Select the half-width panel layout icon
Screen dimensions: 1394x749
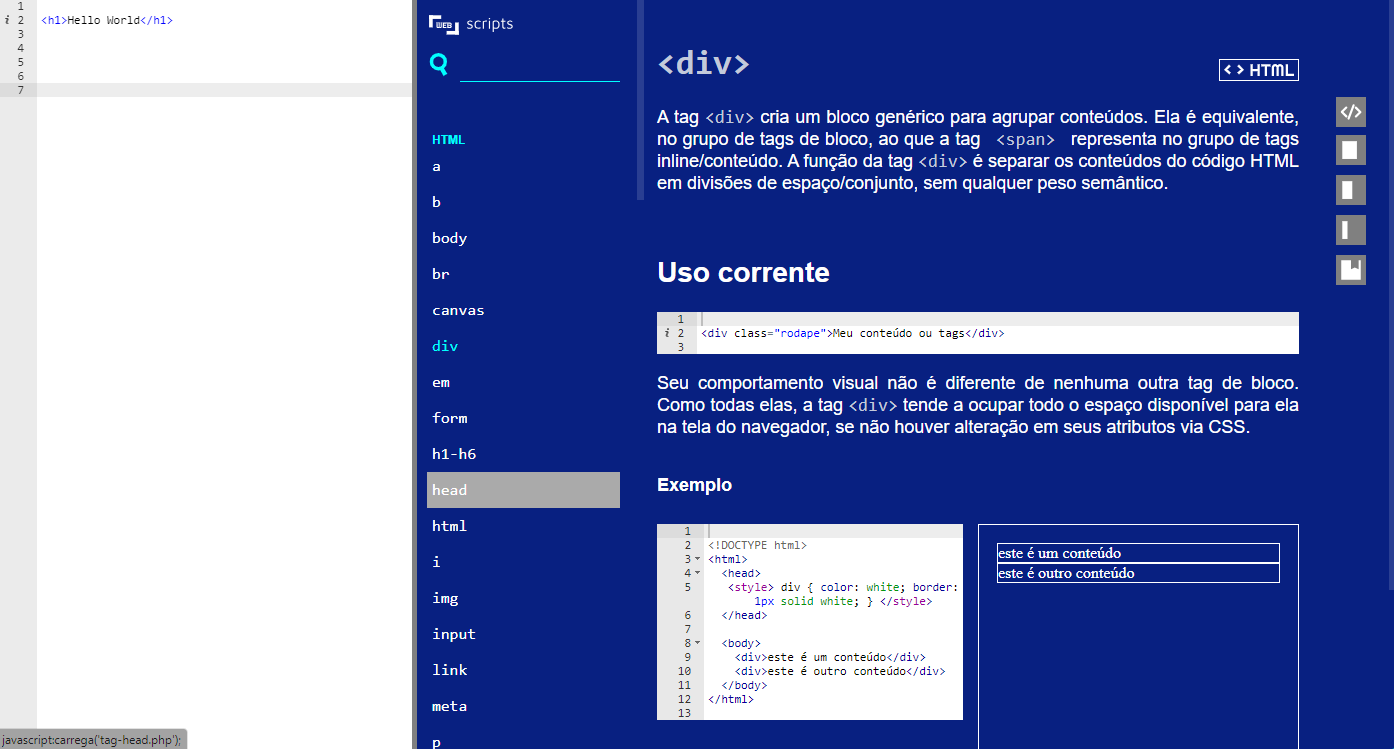tap(1350, 190)
